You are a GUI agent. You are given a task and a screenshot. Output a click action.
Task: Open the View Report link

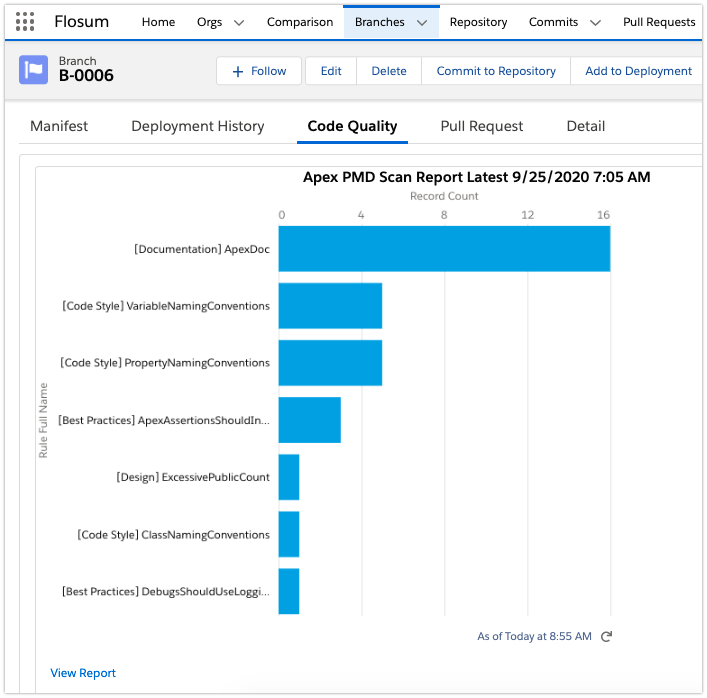[x=83, y=673]
